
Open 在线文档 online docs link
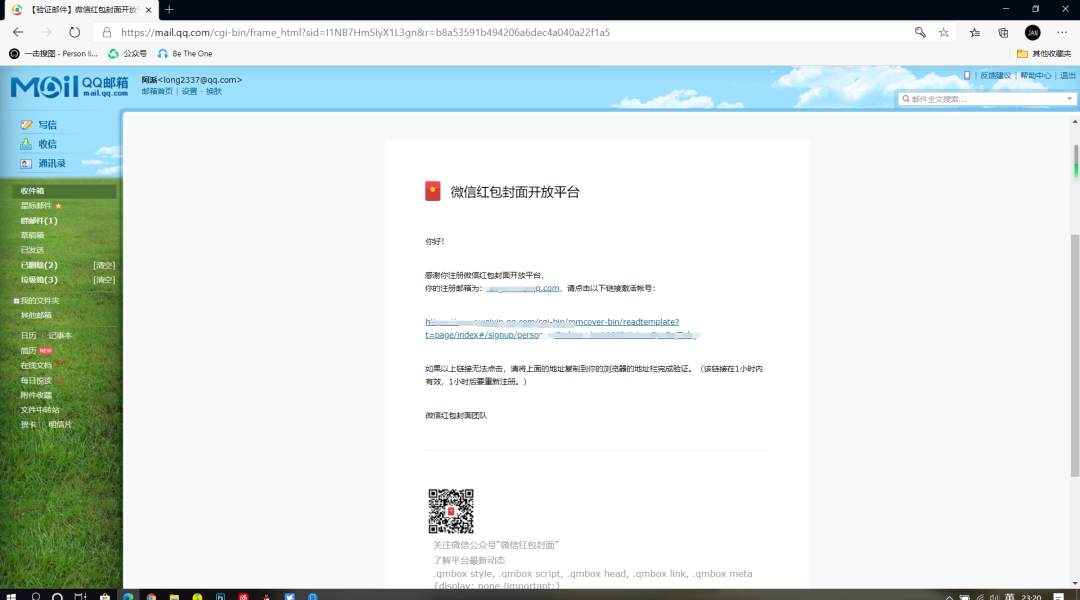point(36,366)
